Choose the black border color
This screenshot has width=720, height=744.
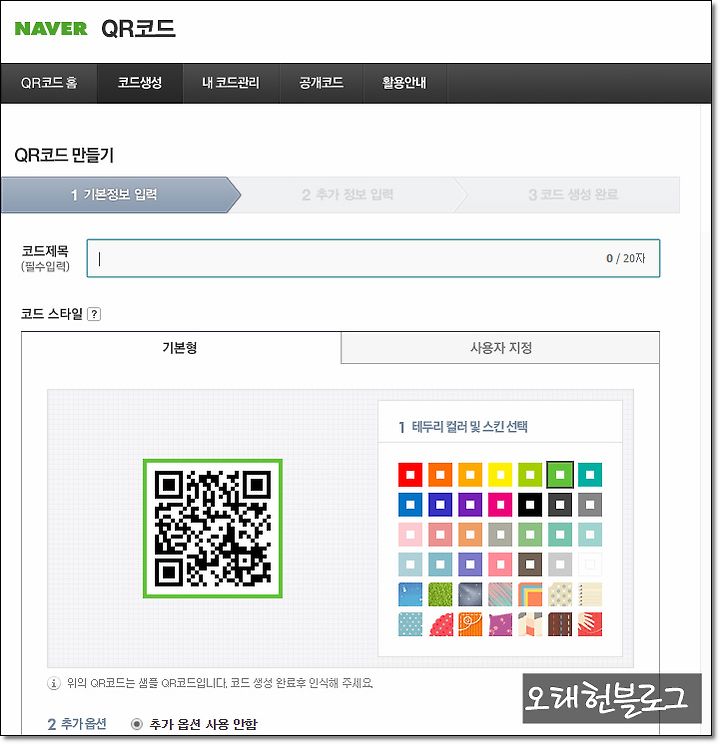pyautogui.click(x=530, y=504)
